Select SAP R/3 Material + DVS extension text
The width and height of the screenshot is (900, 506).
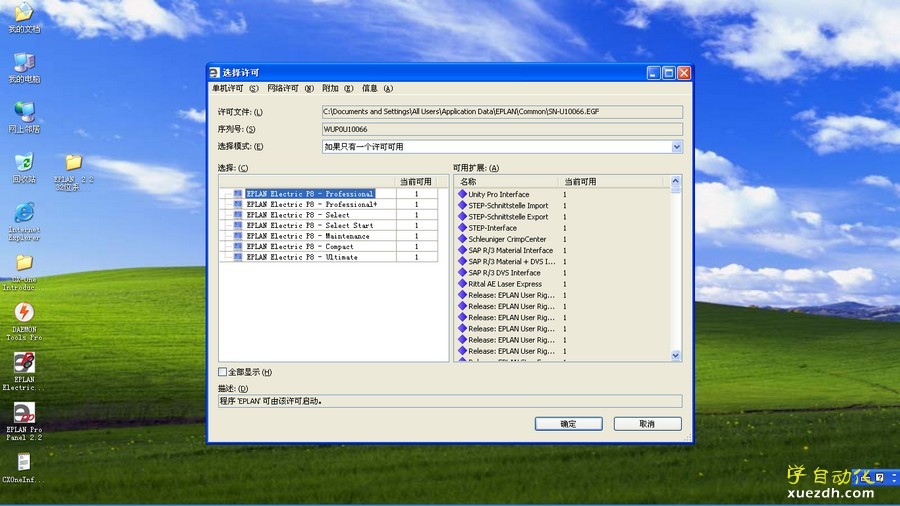tap(512, 262)
